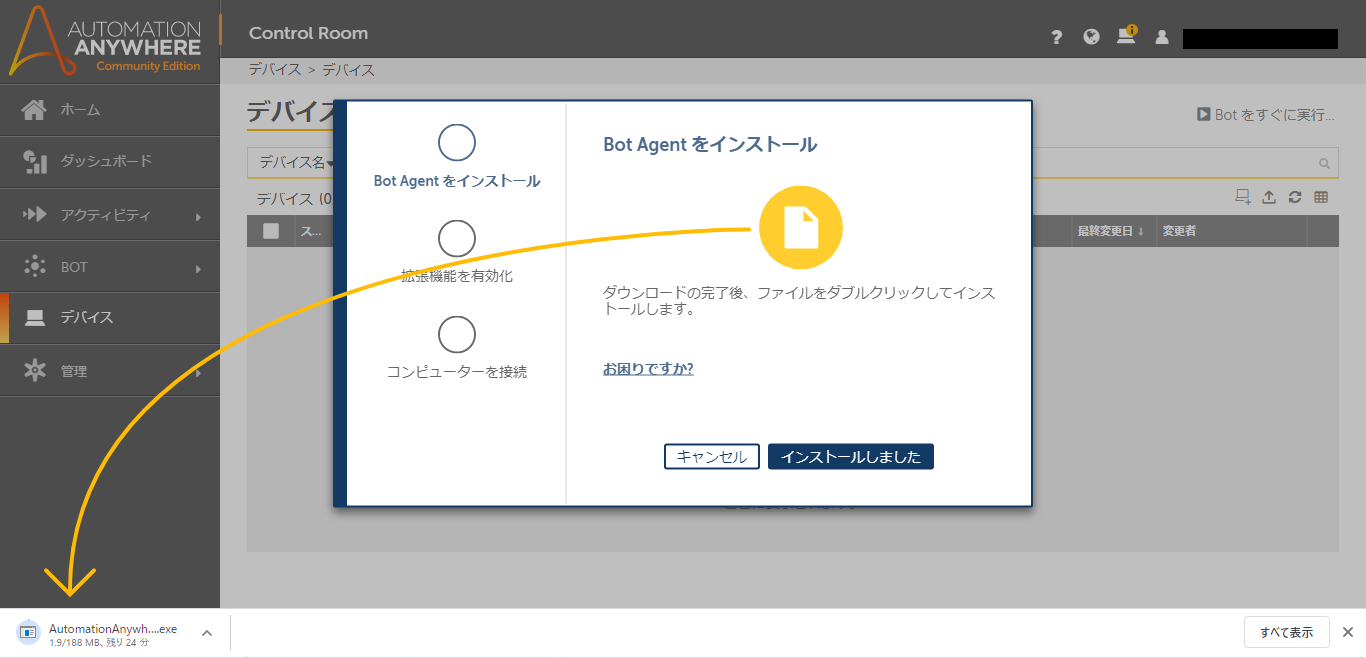Viewport: 1366px width, 658px height.
Task: Expand the Administration submenu arrow
Action: [x=198, y=372]
